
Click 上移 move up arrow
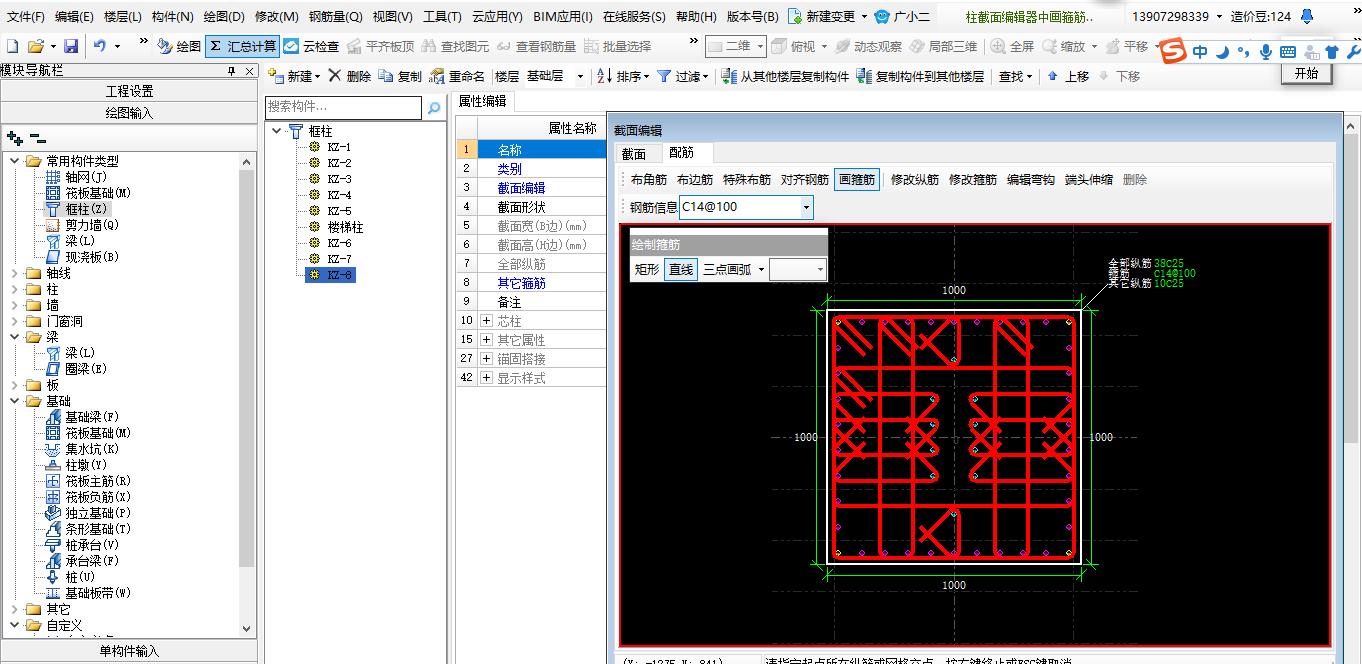tap(1067, 76)
